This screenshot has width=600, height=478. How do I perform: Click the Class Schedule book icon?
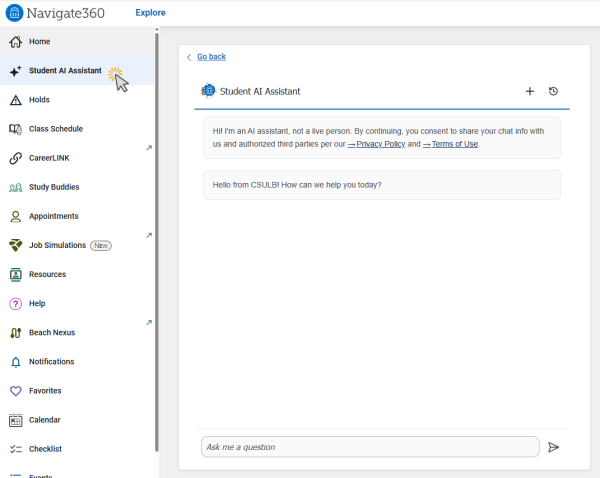tap(16, 129)
